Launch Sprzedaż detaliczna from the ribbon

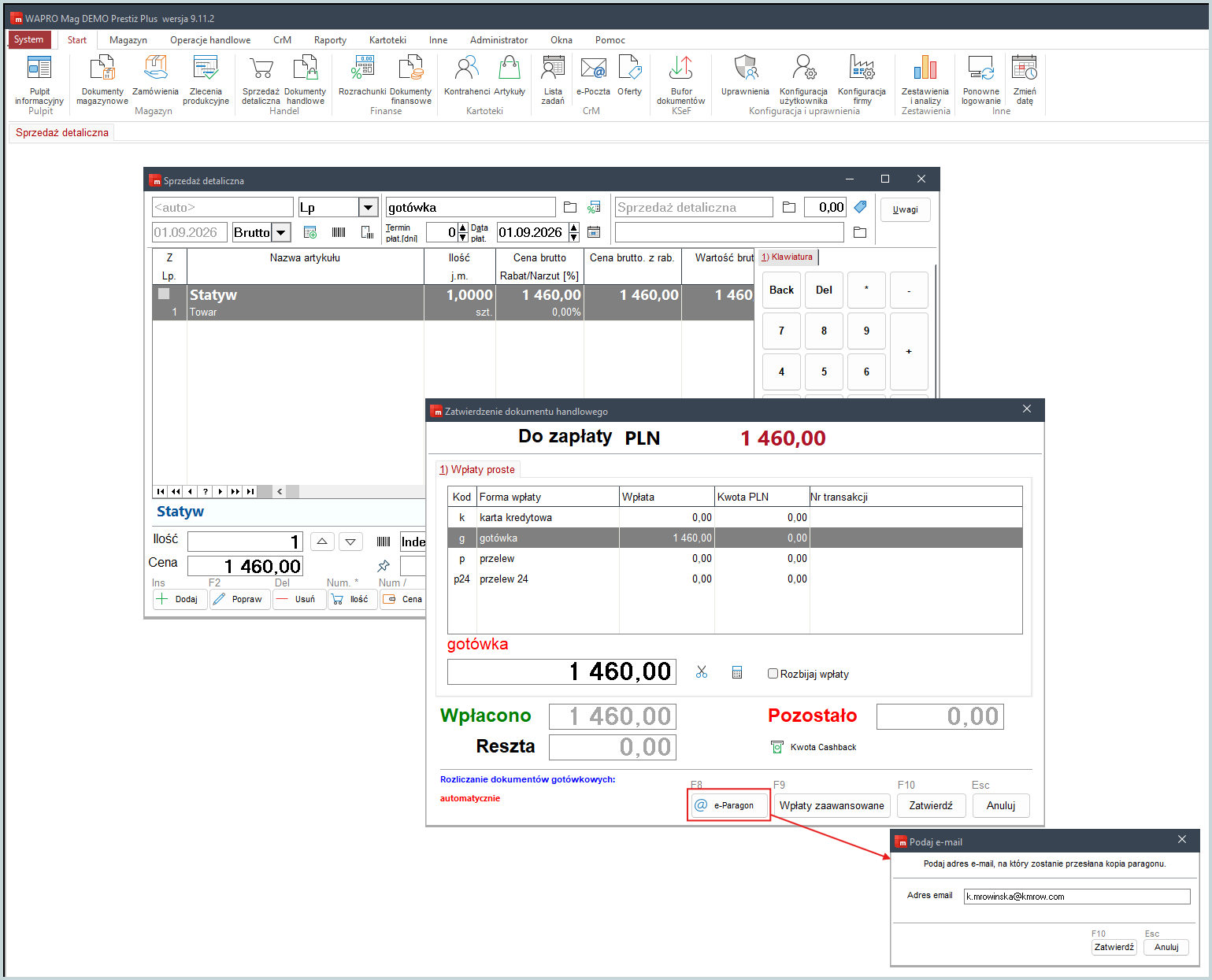click(261, 80)
